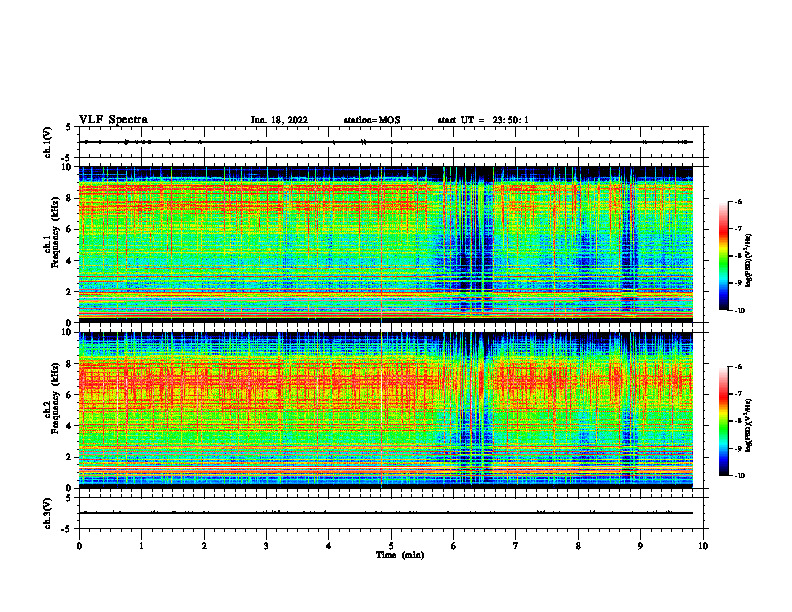Click the ch.2 spectrogram panel
Screen dimensions: 792x612
click(386, 410)
